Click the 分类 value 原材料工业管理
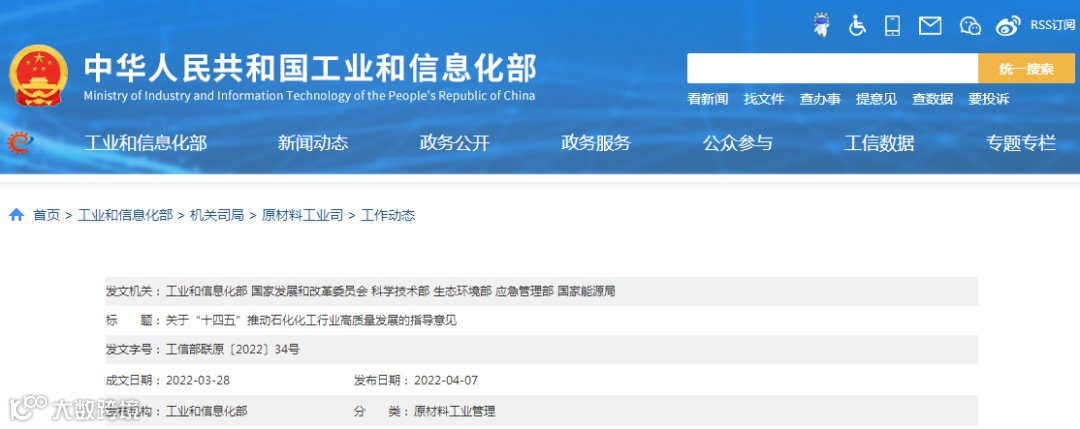The image size is (1080, 429). point(455,412)
